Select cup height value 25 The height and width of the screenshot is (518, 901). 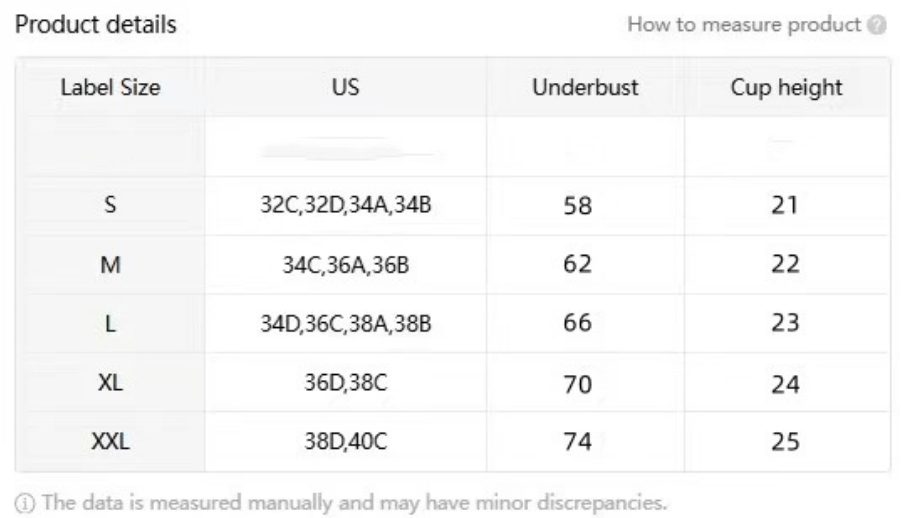[x=785, y=442]
